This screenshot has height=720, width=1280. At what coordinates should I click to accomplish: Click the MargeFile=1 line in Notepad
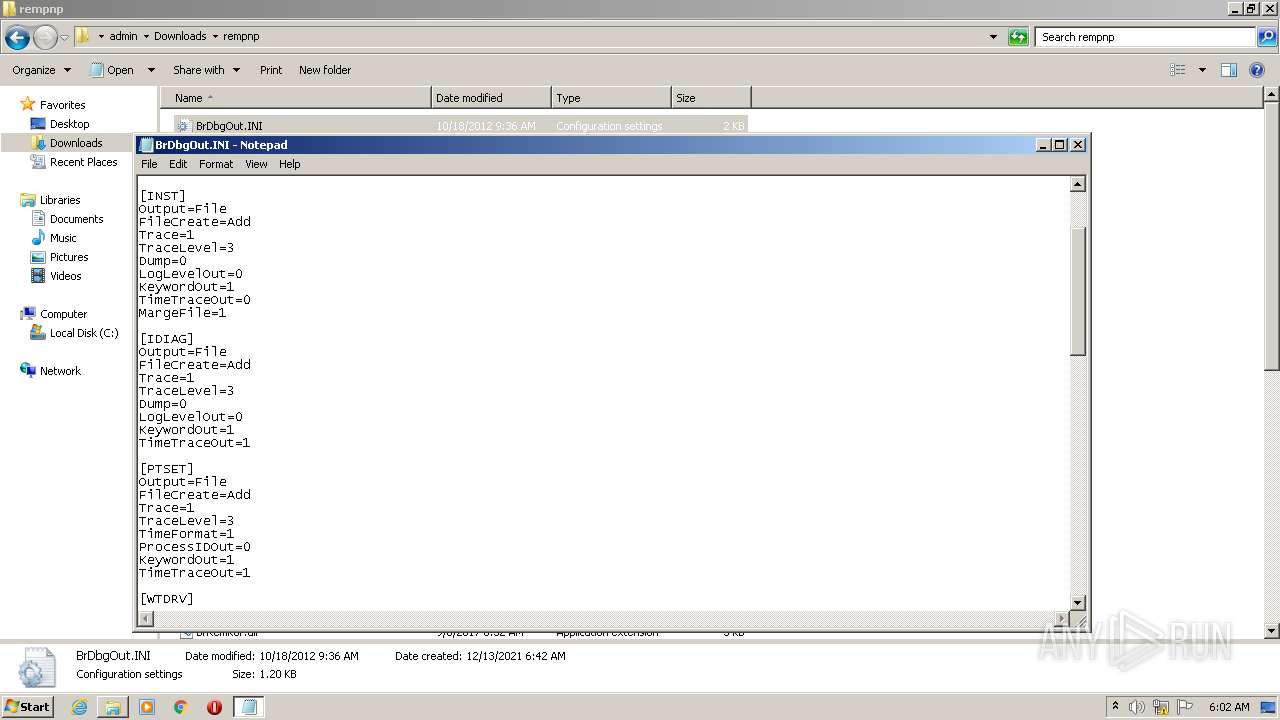182,313
